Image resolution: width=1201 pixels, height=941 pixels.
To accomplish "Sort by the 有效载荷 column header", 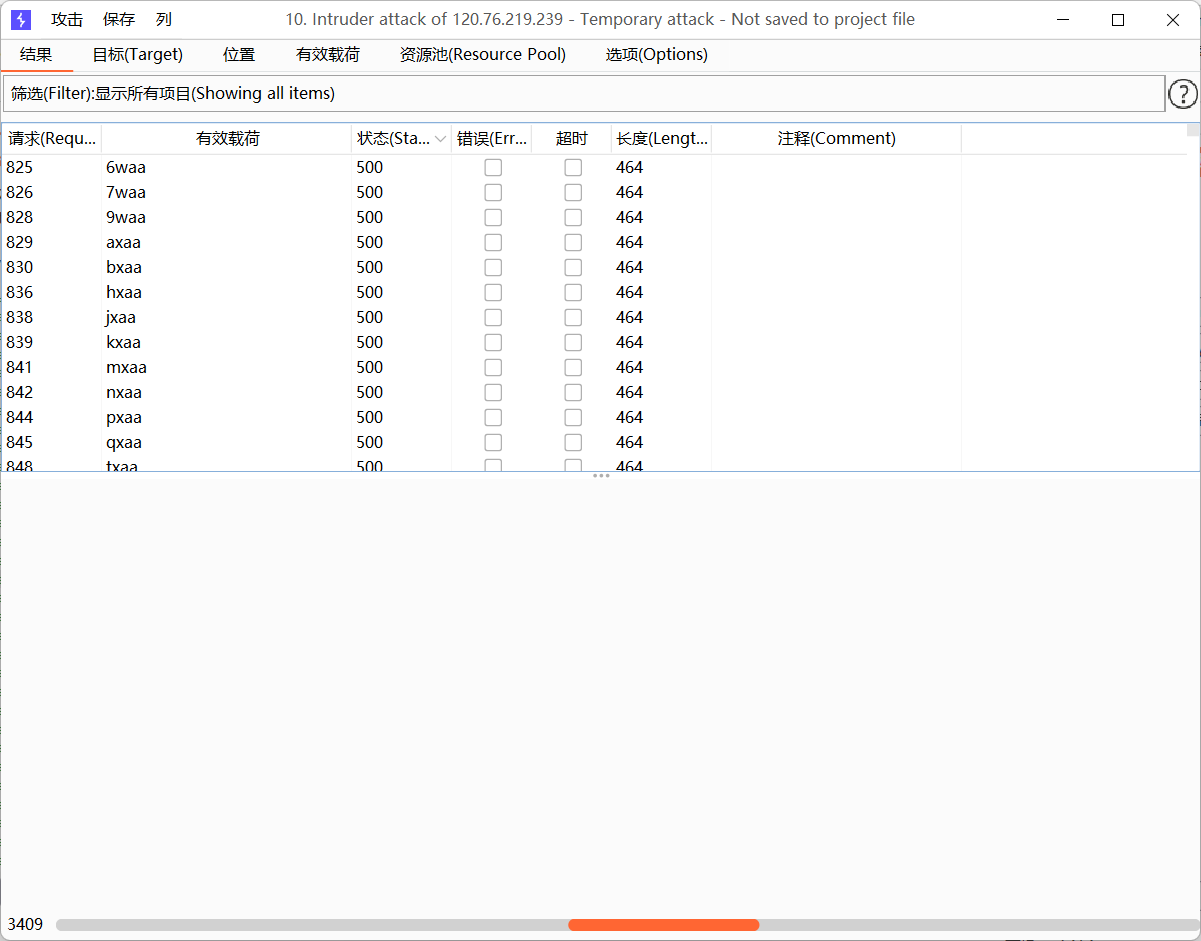I will pyautogui.click(x=227, y=139).
